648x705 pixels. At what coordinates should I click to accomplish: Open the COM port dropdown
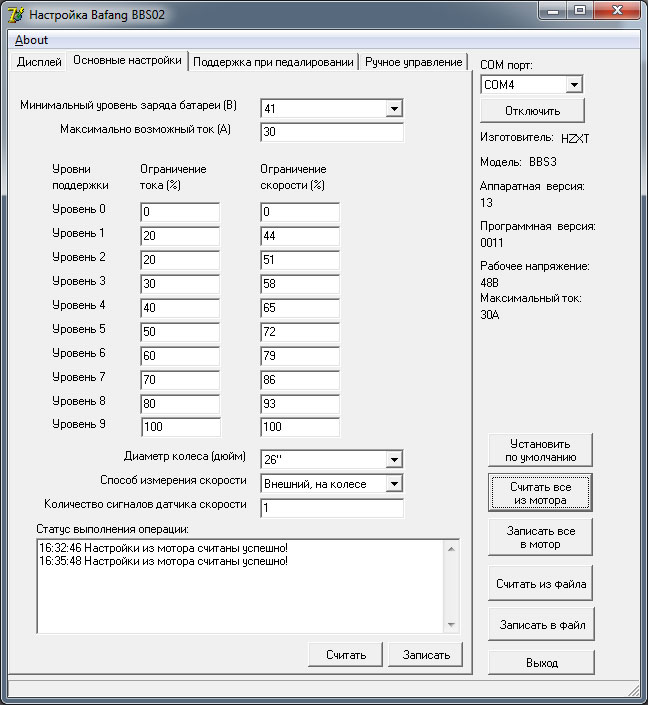[573, 85]
